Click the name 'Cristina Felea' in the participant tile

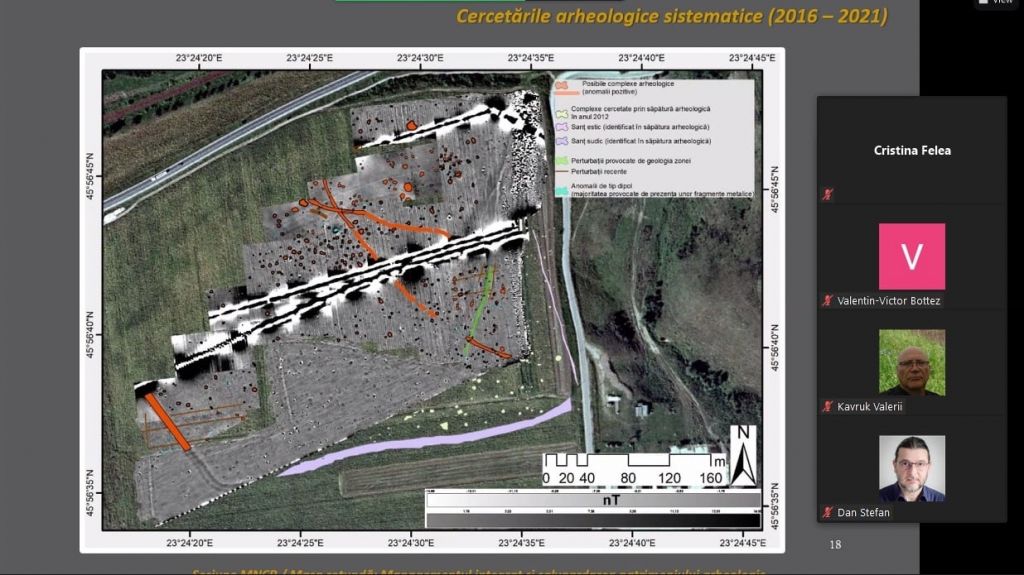click(912, 150)
